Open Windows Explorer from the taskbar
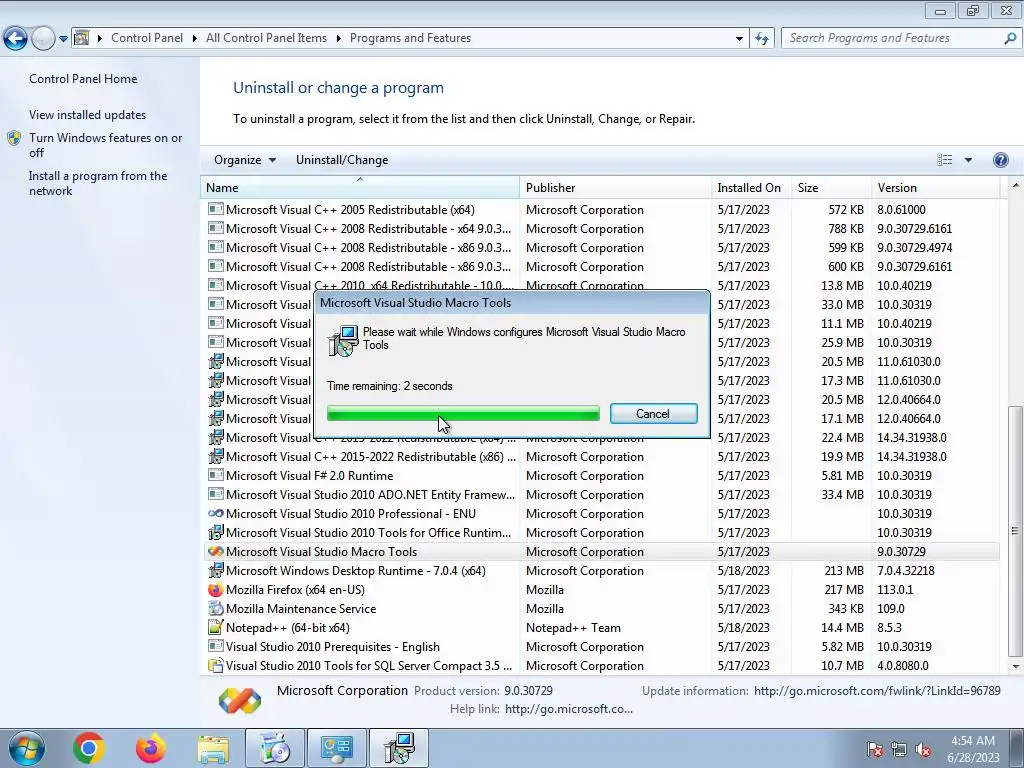 pos(213,748)
